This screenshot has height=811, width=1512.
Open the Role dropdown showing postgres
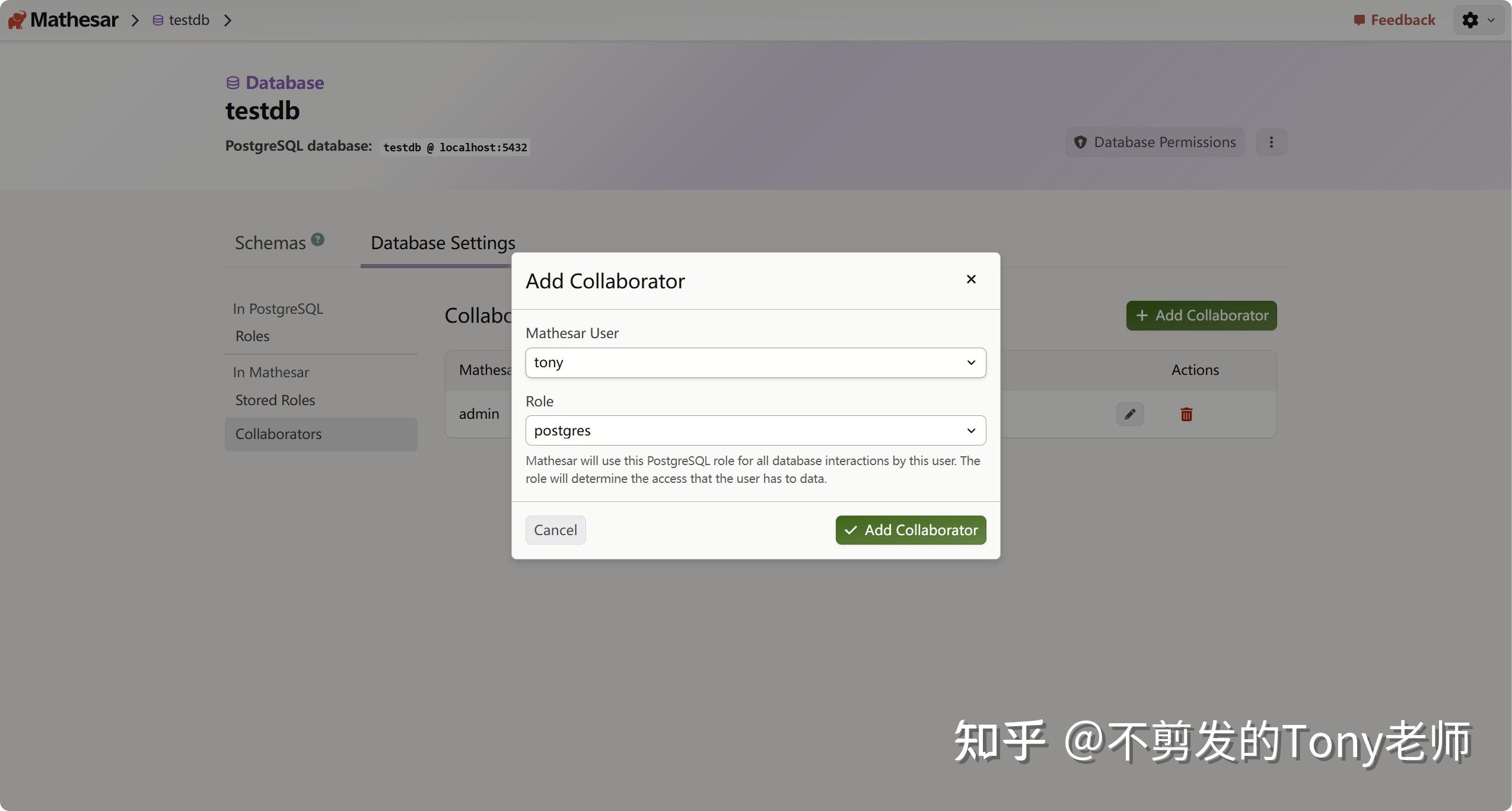click(x=754, y=430)
